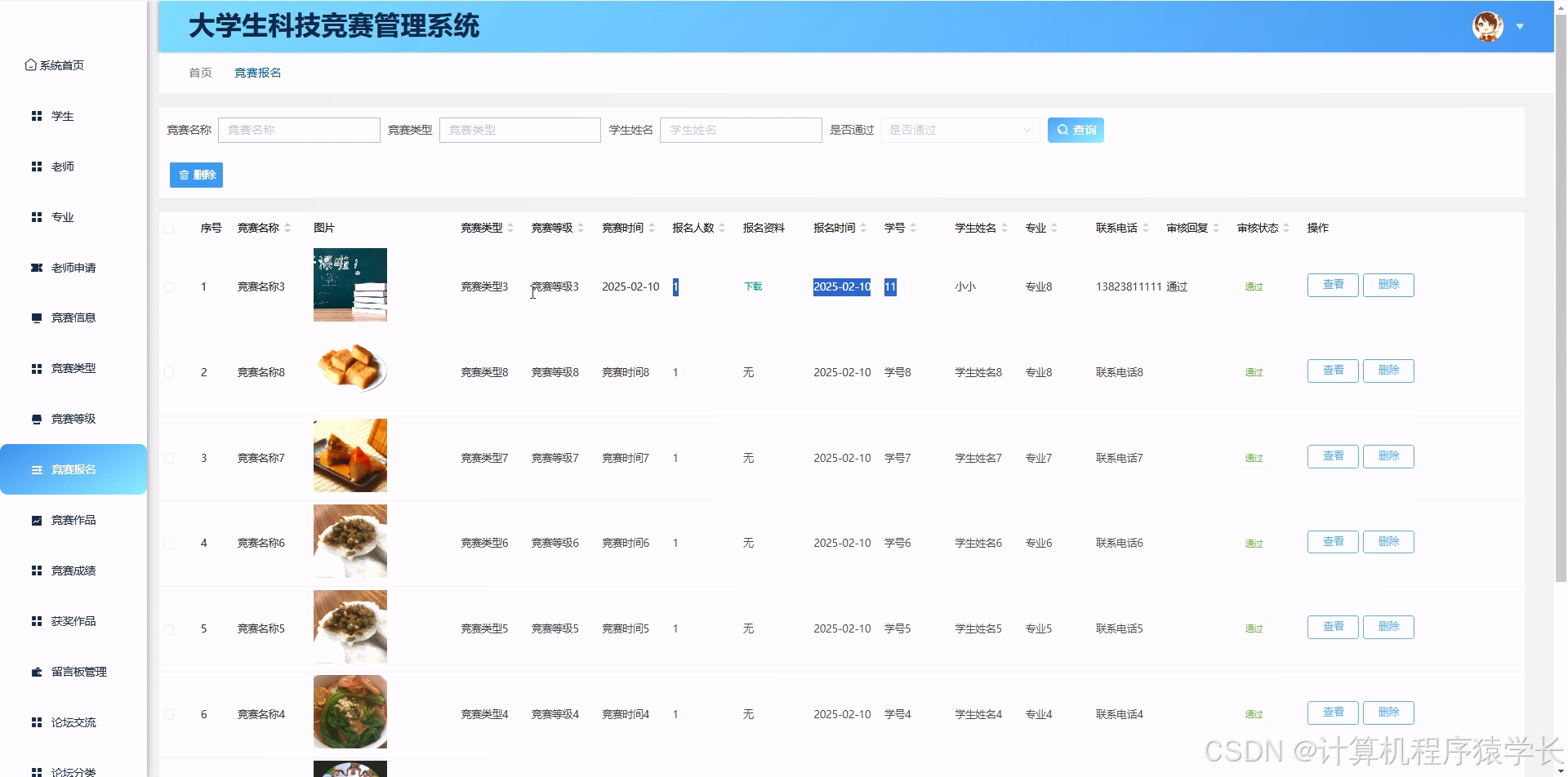This screenshot has width=1568, height=777.
Task: Expand the avatar dropdown arrow
Action: [x=1521, y=25]
